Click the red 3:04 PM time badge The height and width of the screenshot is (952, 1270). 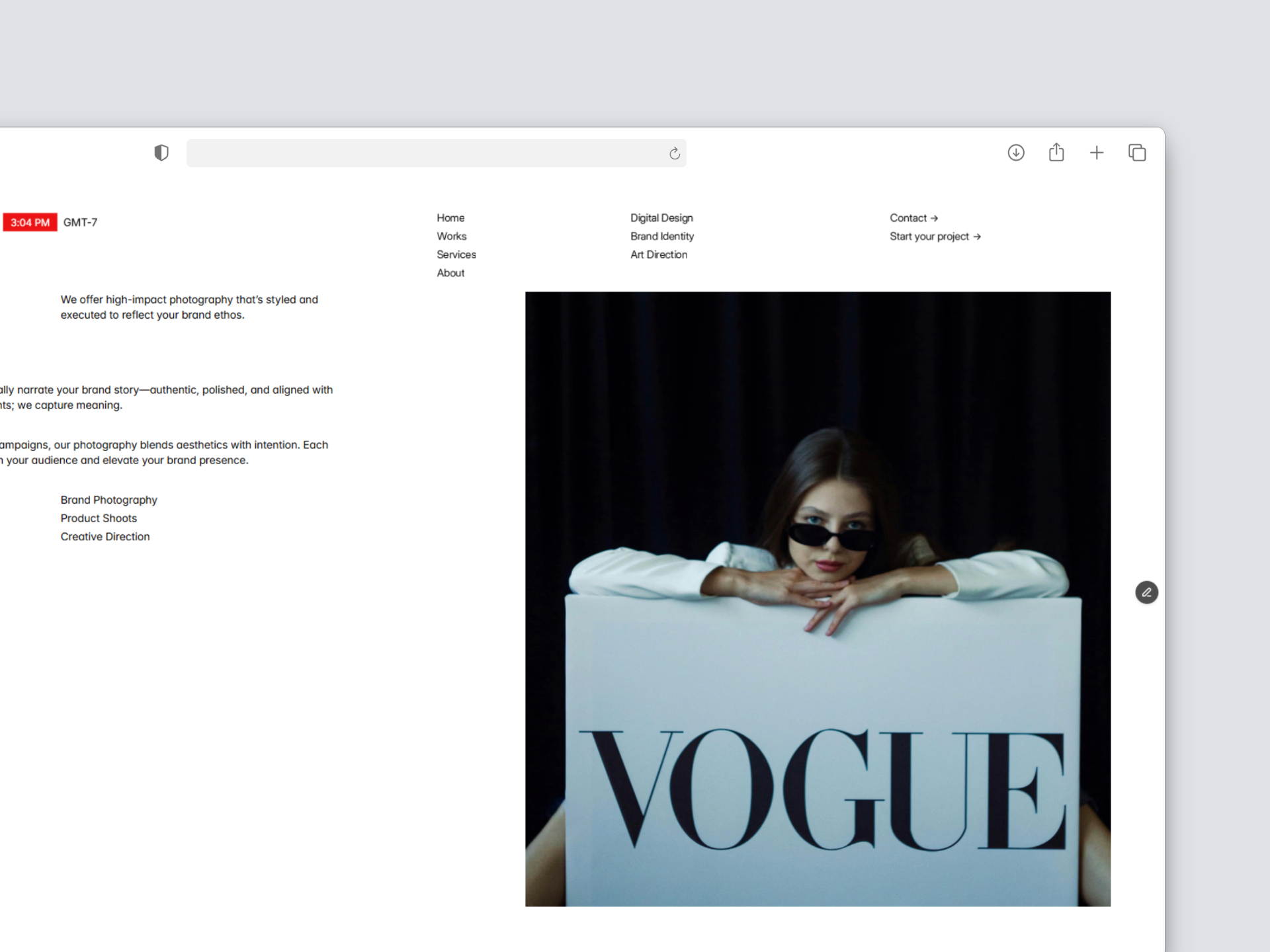coord(30,222)
